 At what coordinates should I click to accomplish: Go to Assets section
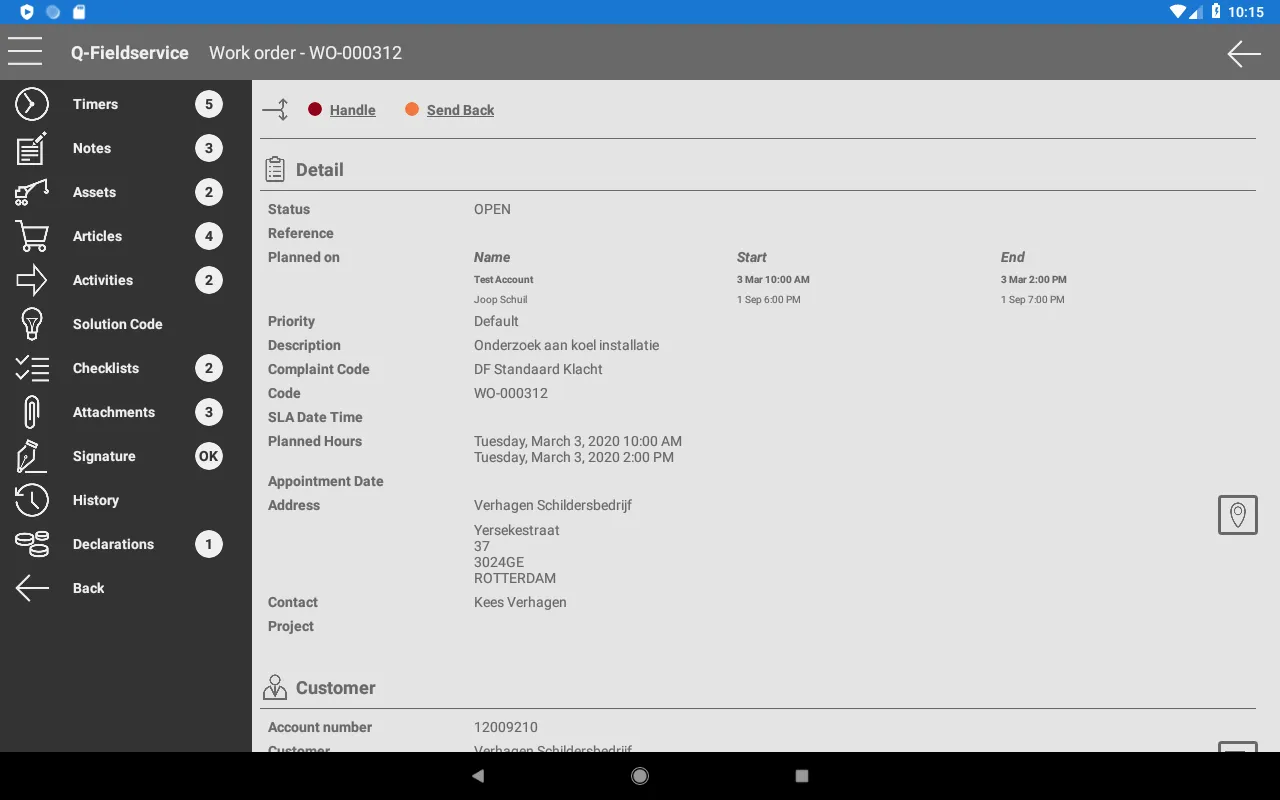[126, 192]
